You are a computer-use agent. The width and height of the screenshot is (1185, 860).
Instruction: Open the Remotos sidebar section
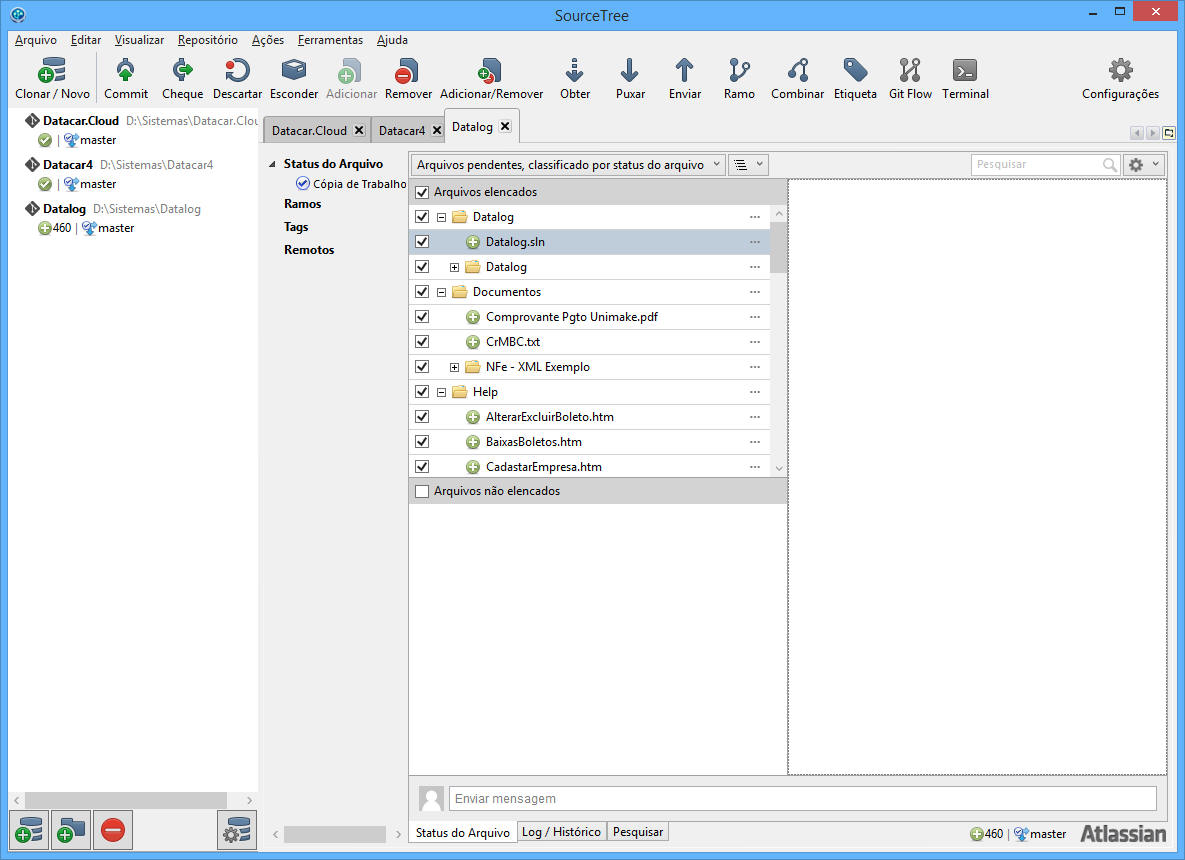click(309, 249)
